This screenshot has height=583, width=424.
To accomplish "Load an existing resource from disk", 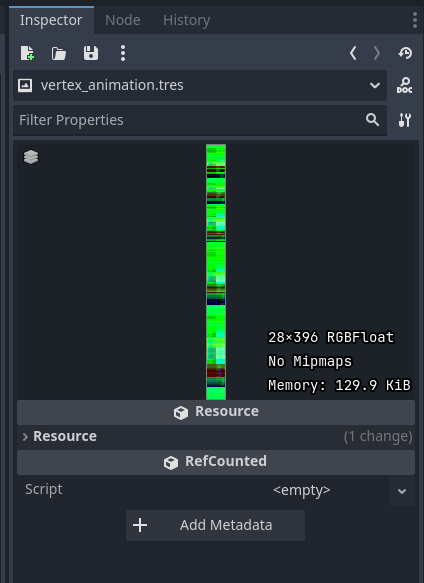I will coord(59,53).
